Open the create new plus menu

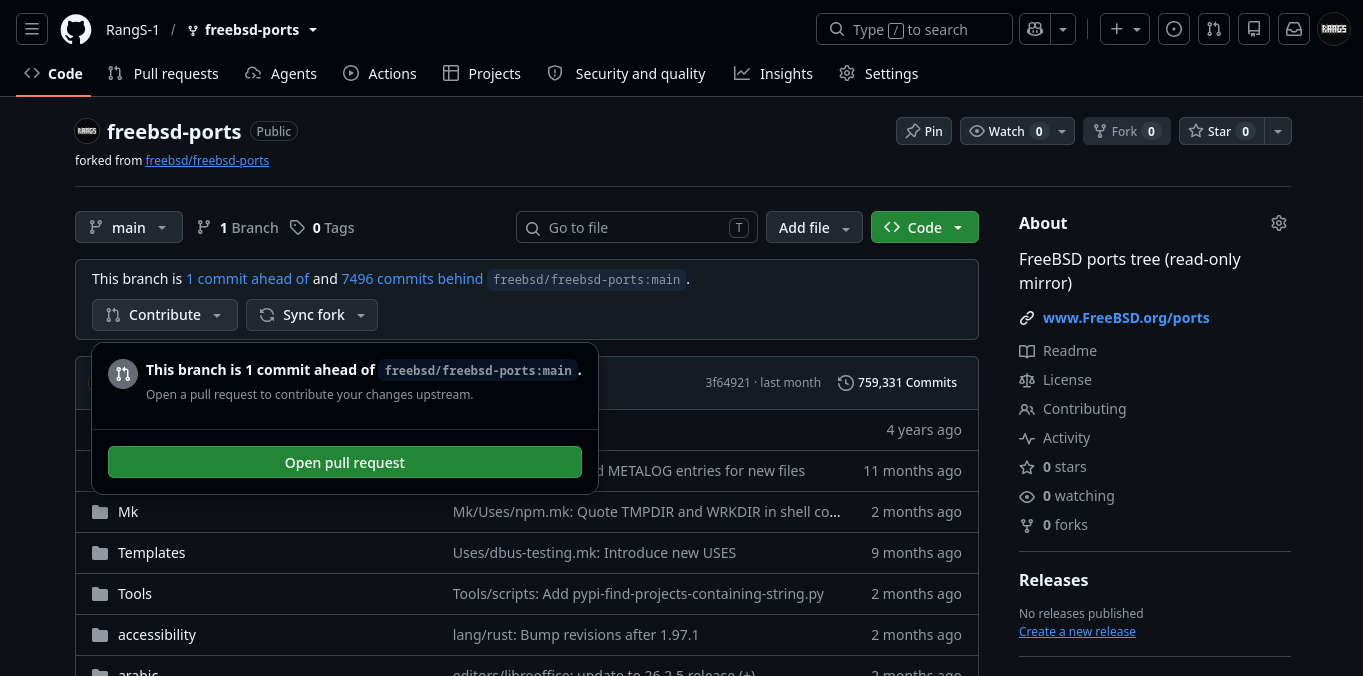click(x=1125, y=29)
